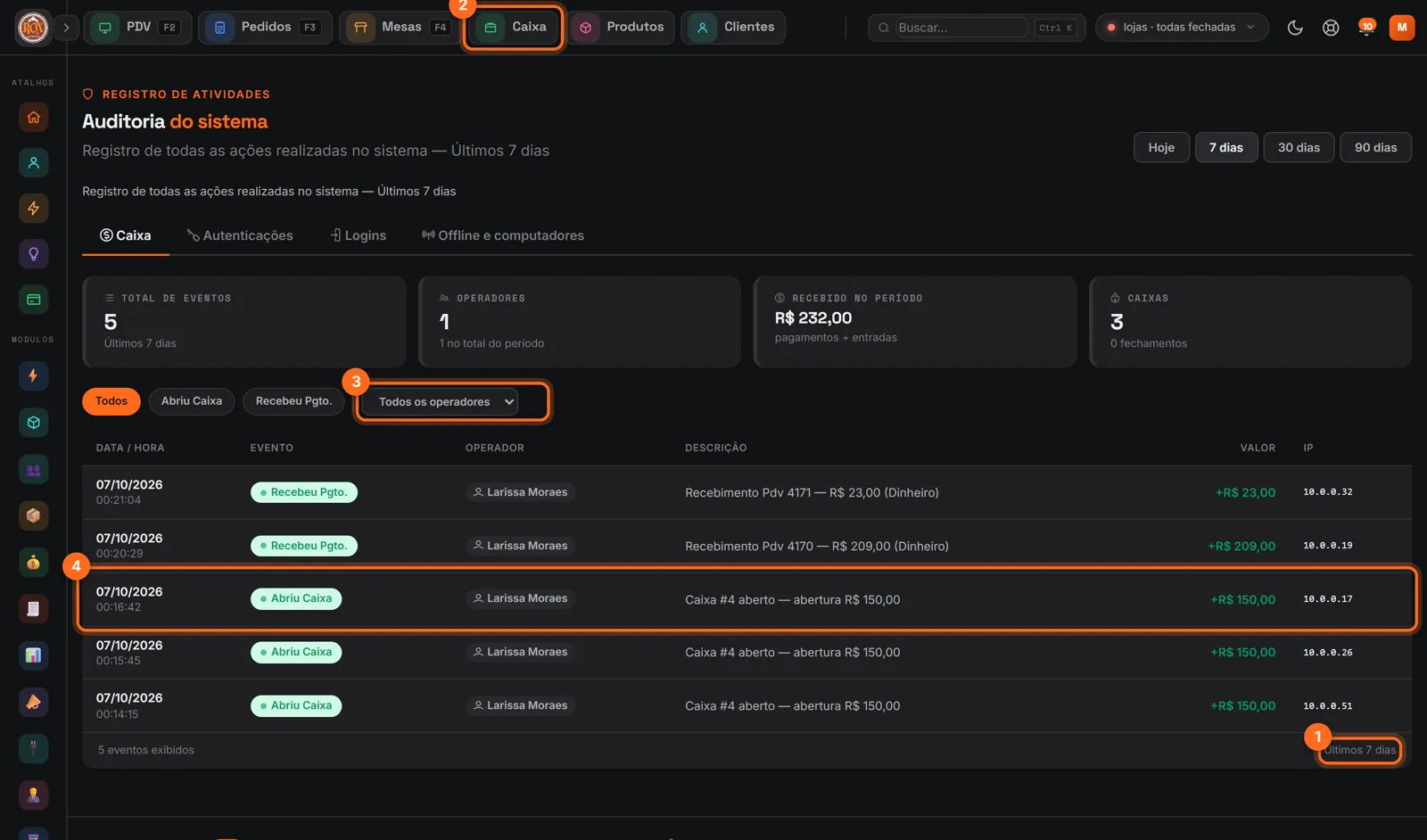
Task: Open the Caixa top navigation tab
Action: pos(513,28)
